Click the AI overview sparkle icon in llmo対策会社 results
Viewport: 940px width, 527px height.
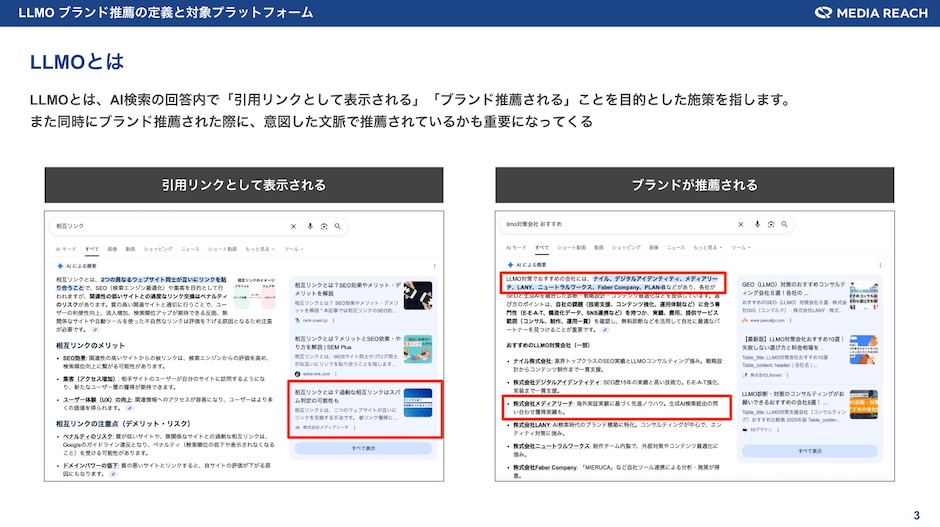(510, 264)
